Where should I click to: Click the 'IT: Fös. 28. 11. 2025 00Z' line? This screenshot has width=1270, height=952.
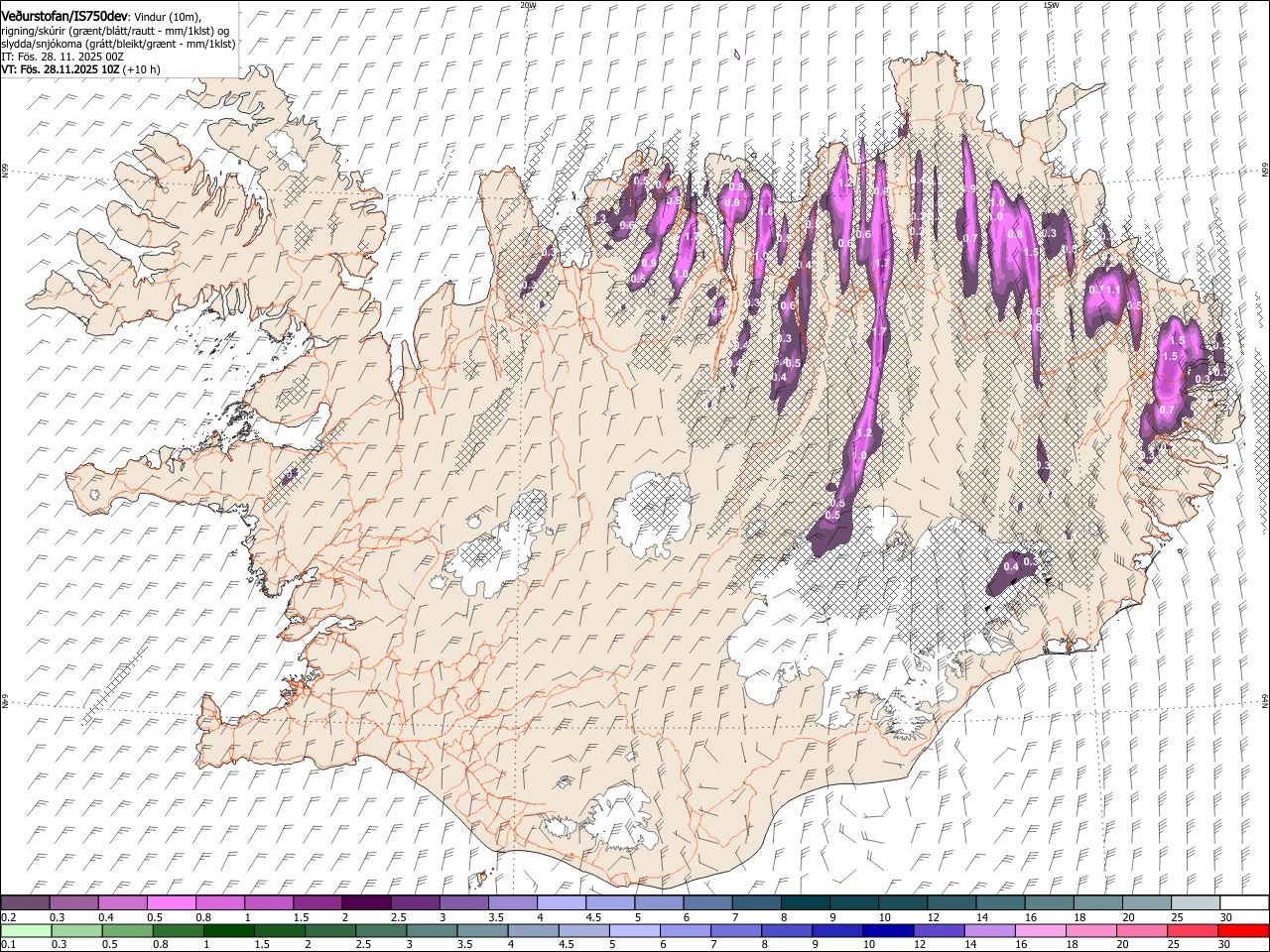tap(63, 57)
